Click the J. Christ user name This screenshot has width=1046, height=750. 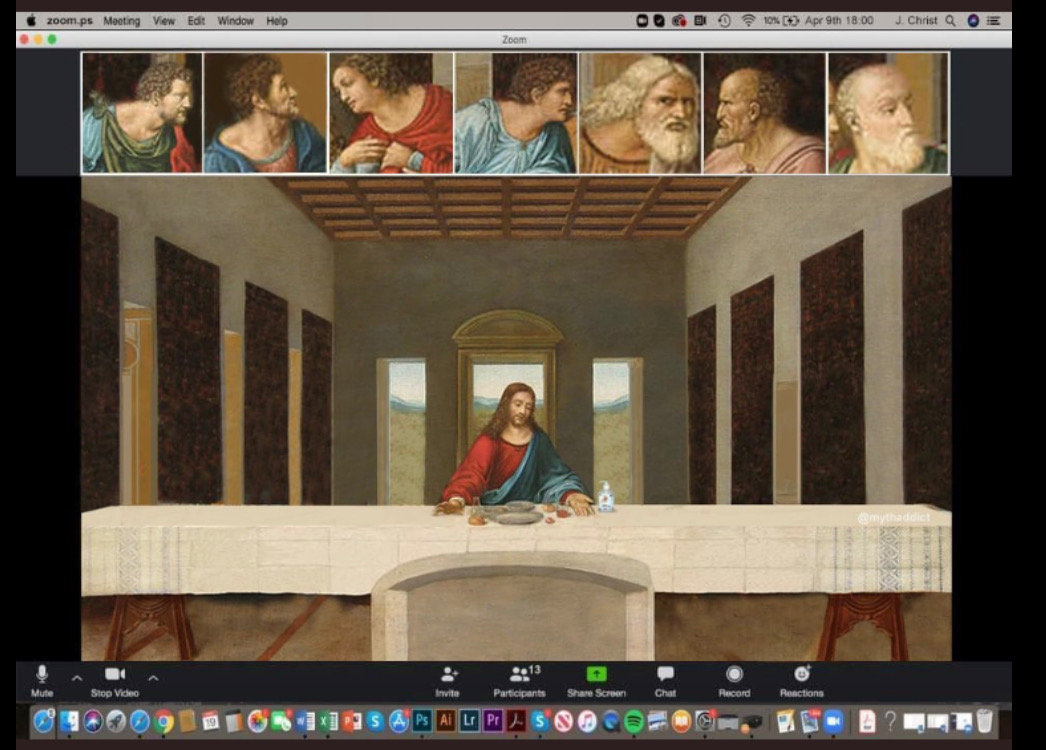[915, 20]
